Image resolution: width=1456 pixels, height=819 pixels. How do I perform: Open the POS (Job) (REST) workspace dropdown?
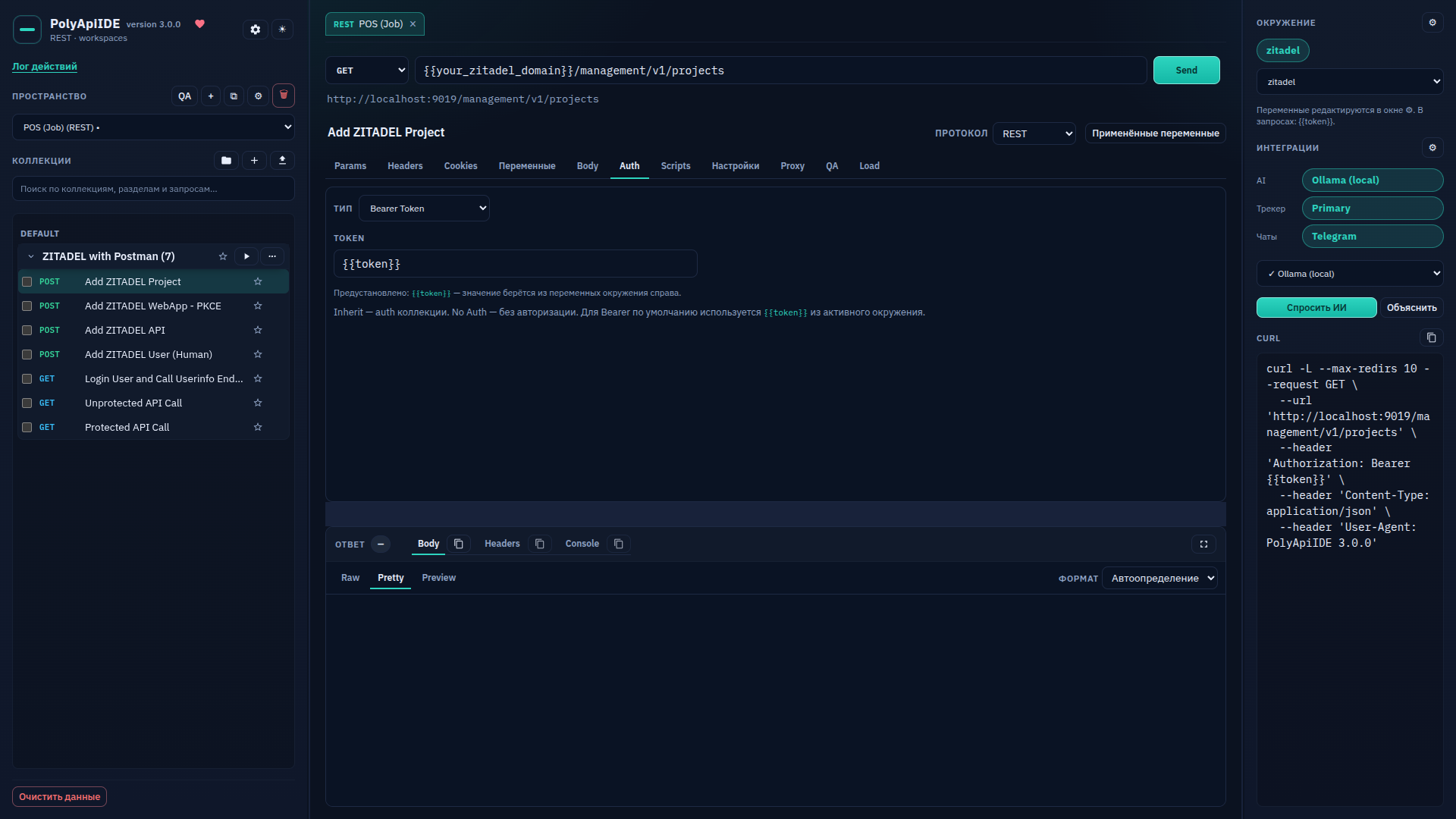coord(153,127)
